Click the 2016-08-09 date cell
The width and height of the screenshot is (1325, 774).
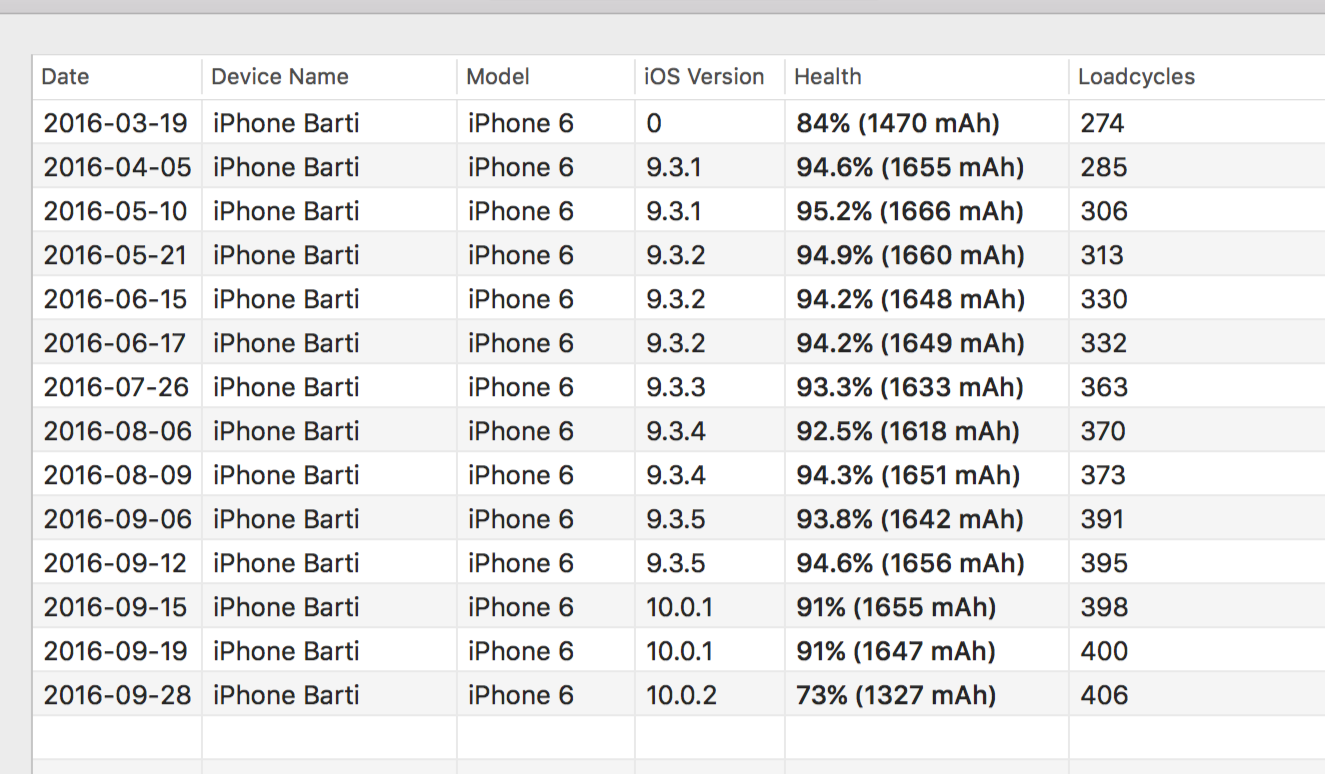pos(117,475)
